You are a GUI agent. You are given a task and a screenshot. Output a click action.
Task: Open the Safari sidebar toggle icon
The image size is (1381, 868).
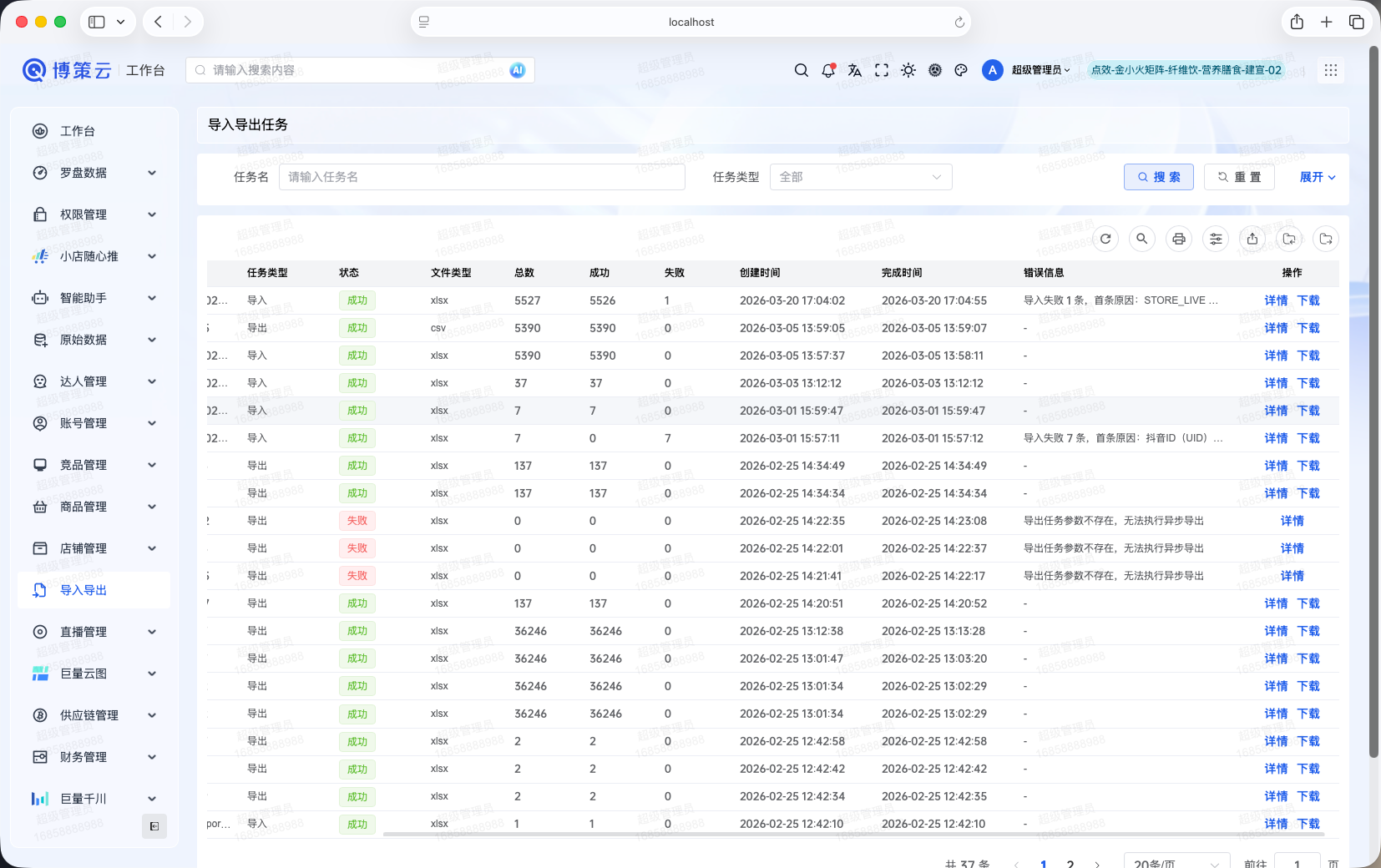[x=97, y=22]
